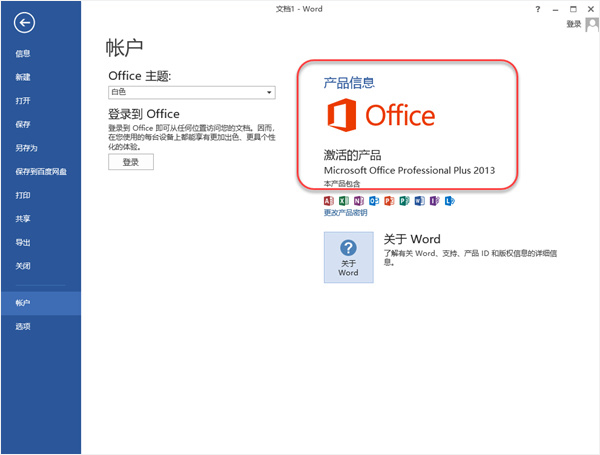Open the 打印 page
This screenshot has width=600, height=455.
[x=23, y=195]
